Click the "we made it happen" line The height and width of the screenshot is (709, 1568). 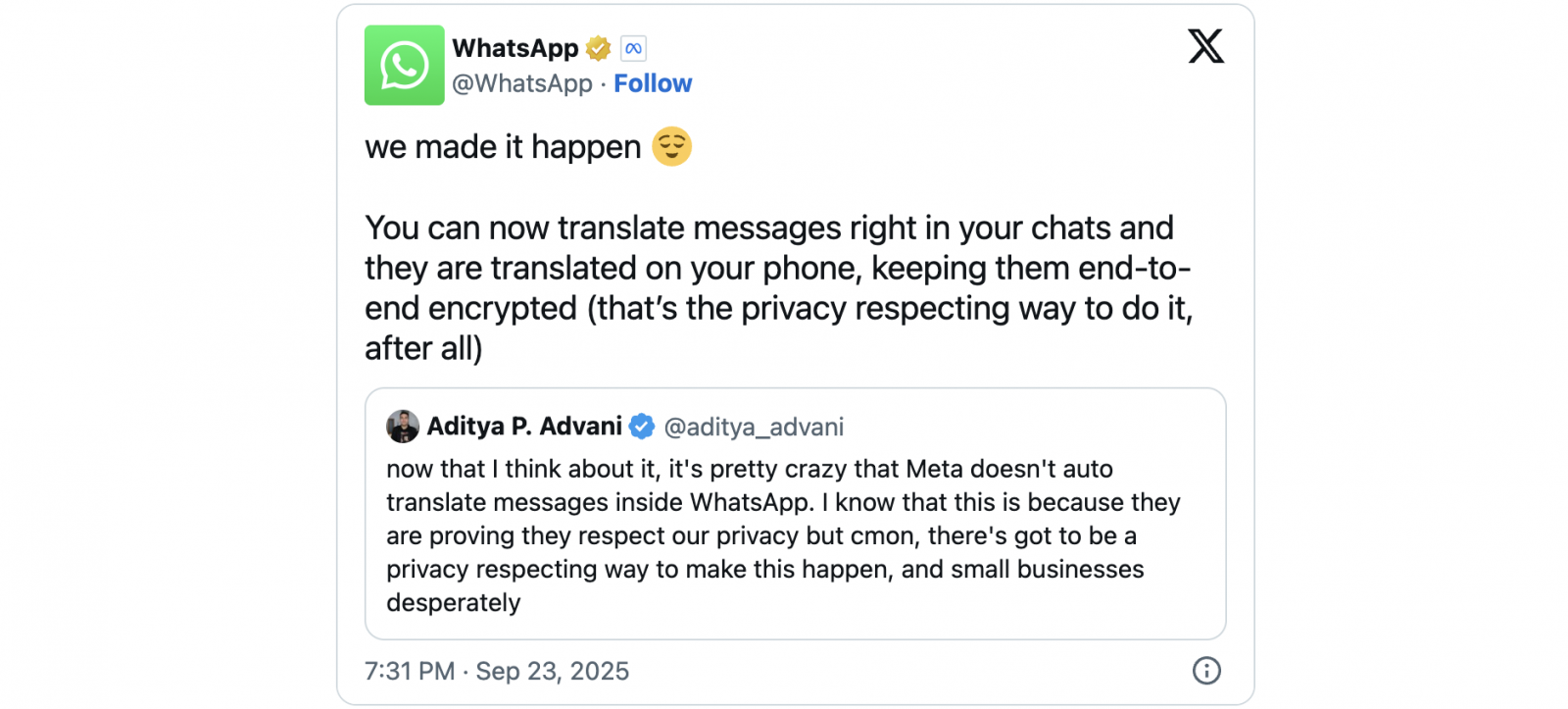[503, 147]
